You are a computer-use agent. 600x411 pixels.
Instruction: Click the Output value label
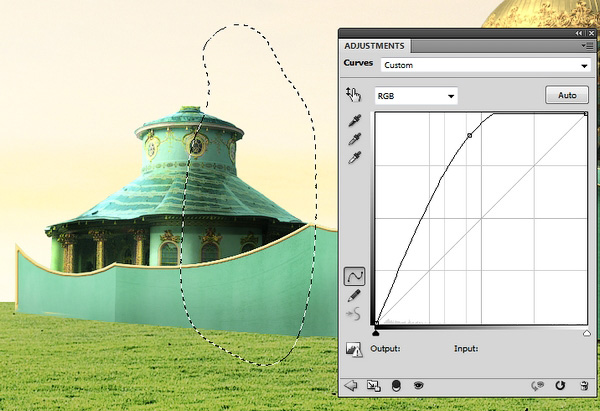click(x=385, y=349)
